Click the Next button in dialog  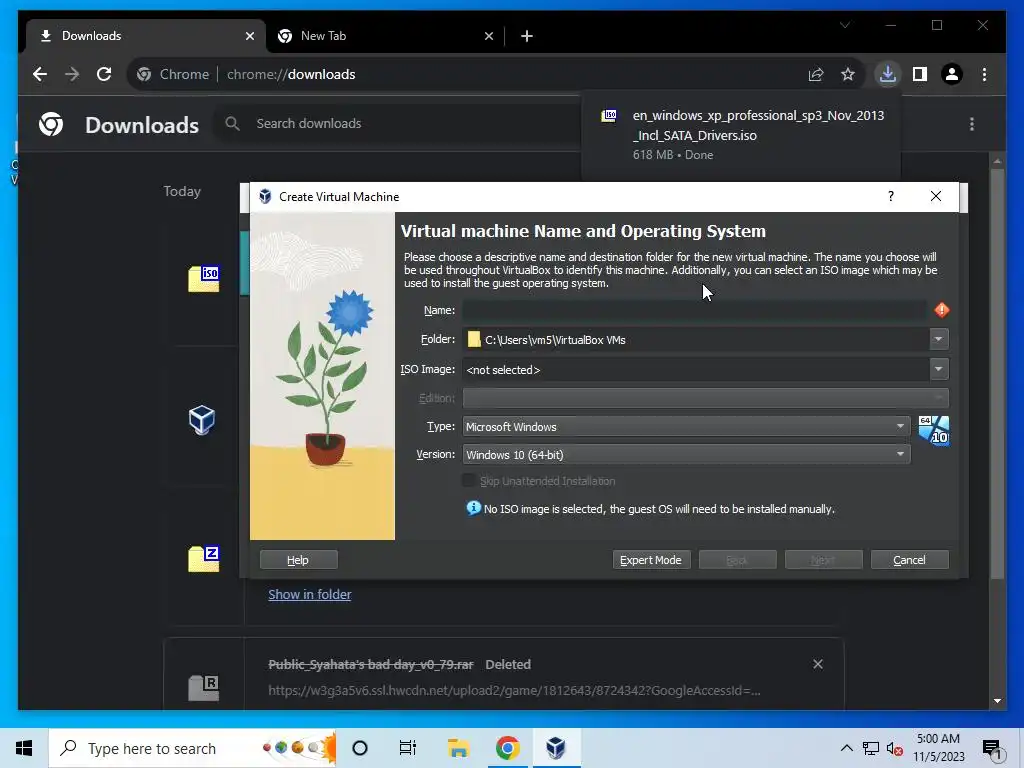[824, 560]
